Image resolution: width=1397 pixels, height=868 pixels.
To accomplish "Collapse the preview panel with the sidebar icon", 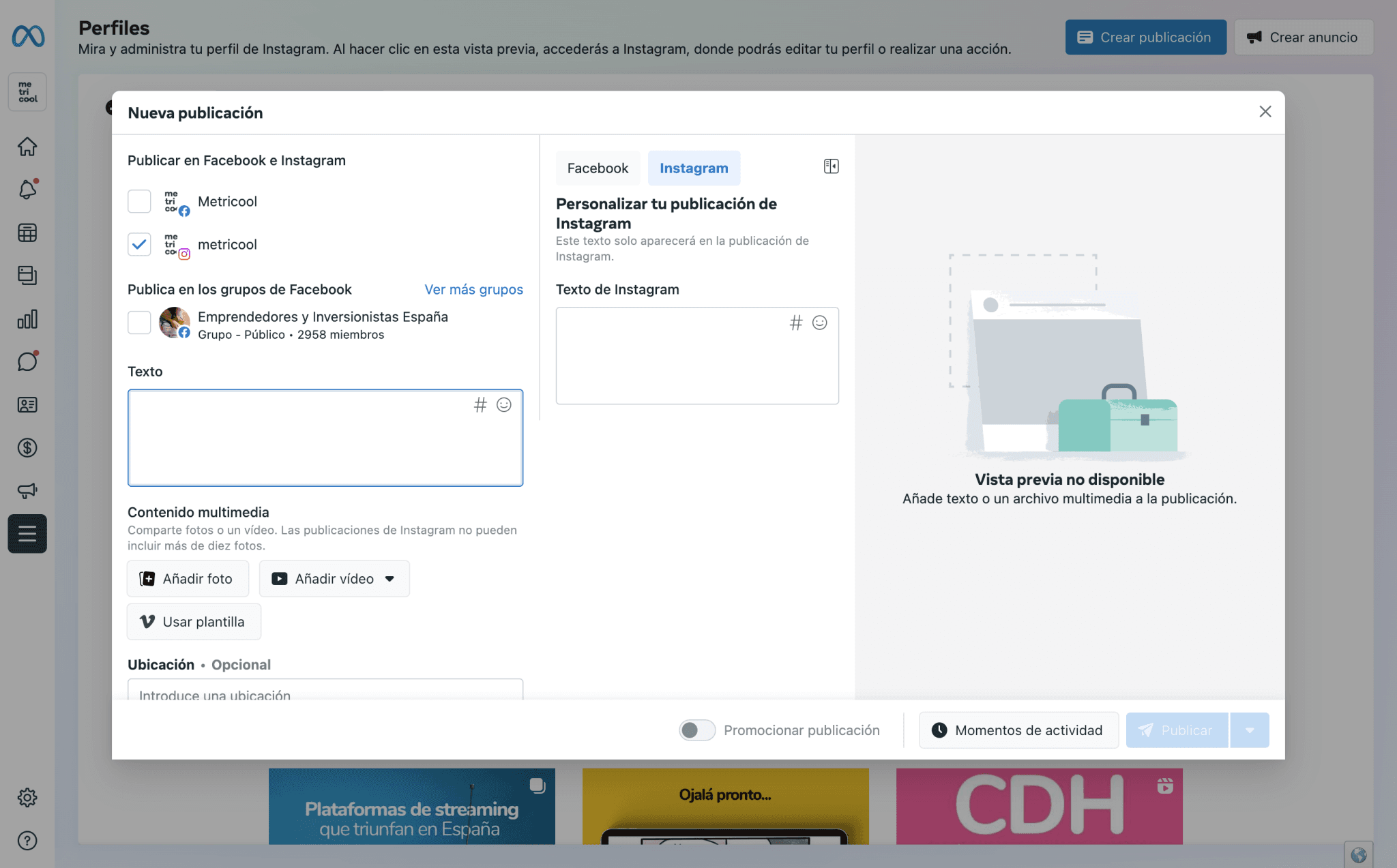I will (x=831, y=166).
